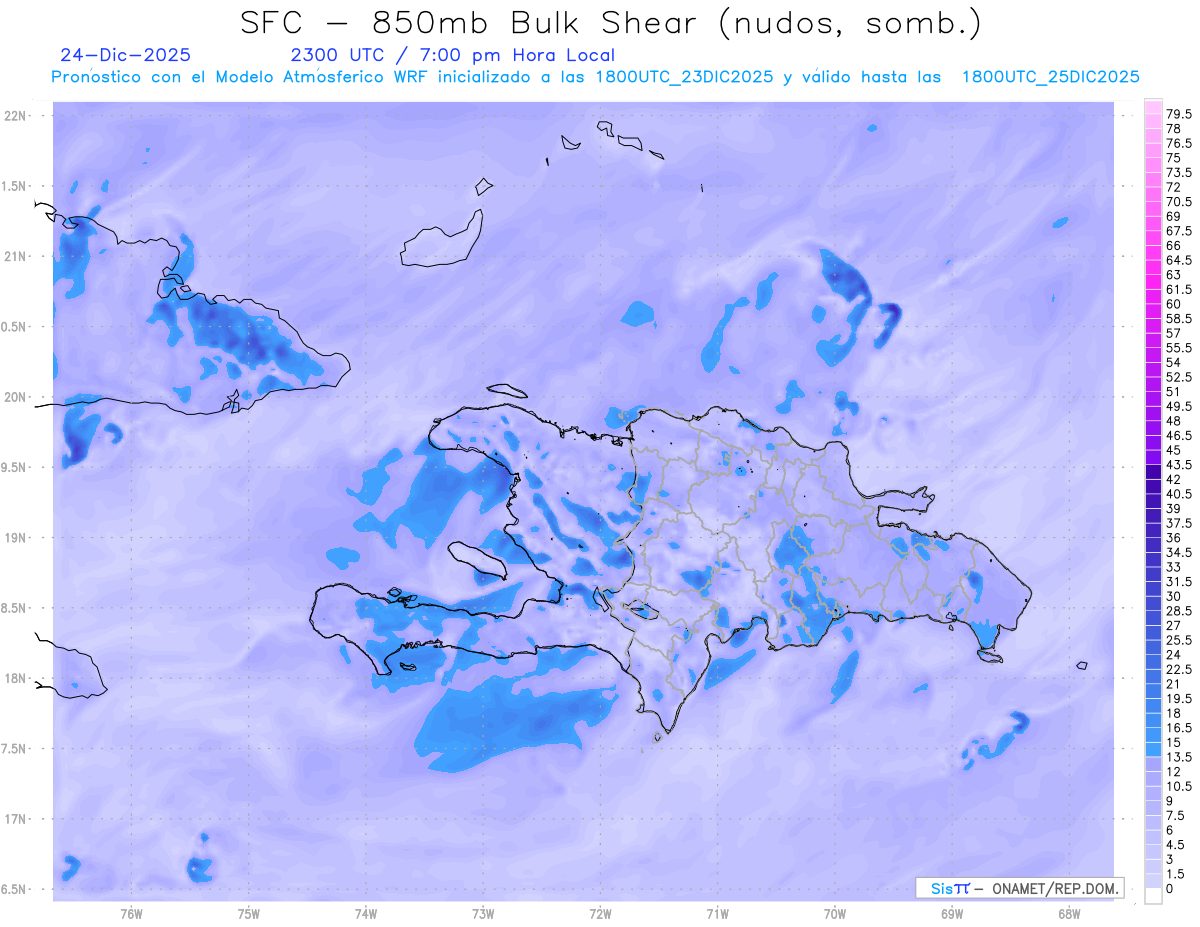Screen dimensions: 1200x927
Task: Click the '20N' latitude label
Action: tap(17, 397)
